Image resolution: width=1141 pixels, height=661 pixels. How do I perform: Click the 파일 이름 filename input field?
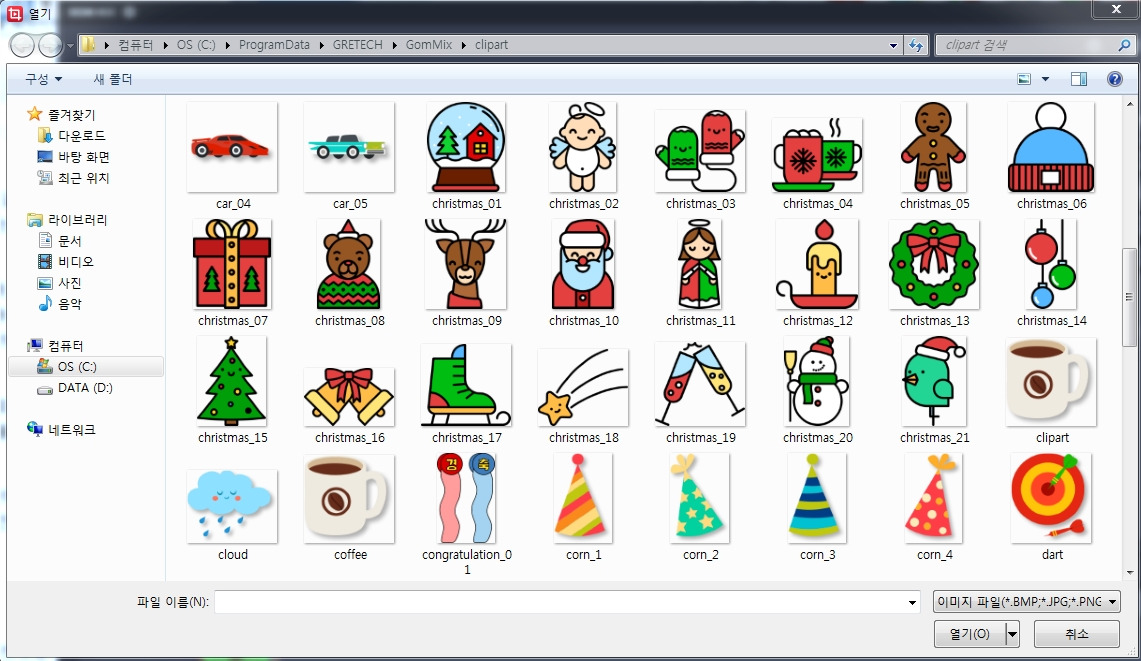click(x=567, y=602)
